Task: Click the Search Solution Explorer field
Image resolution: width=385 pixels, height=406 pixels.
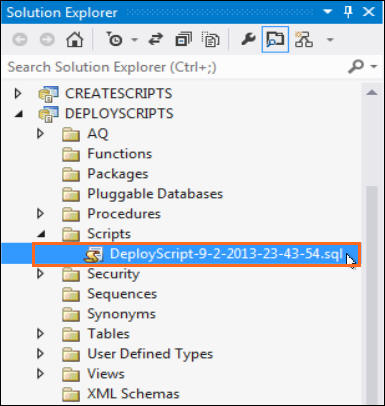Action: [176, 67]
